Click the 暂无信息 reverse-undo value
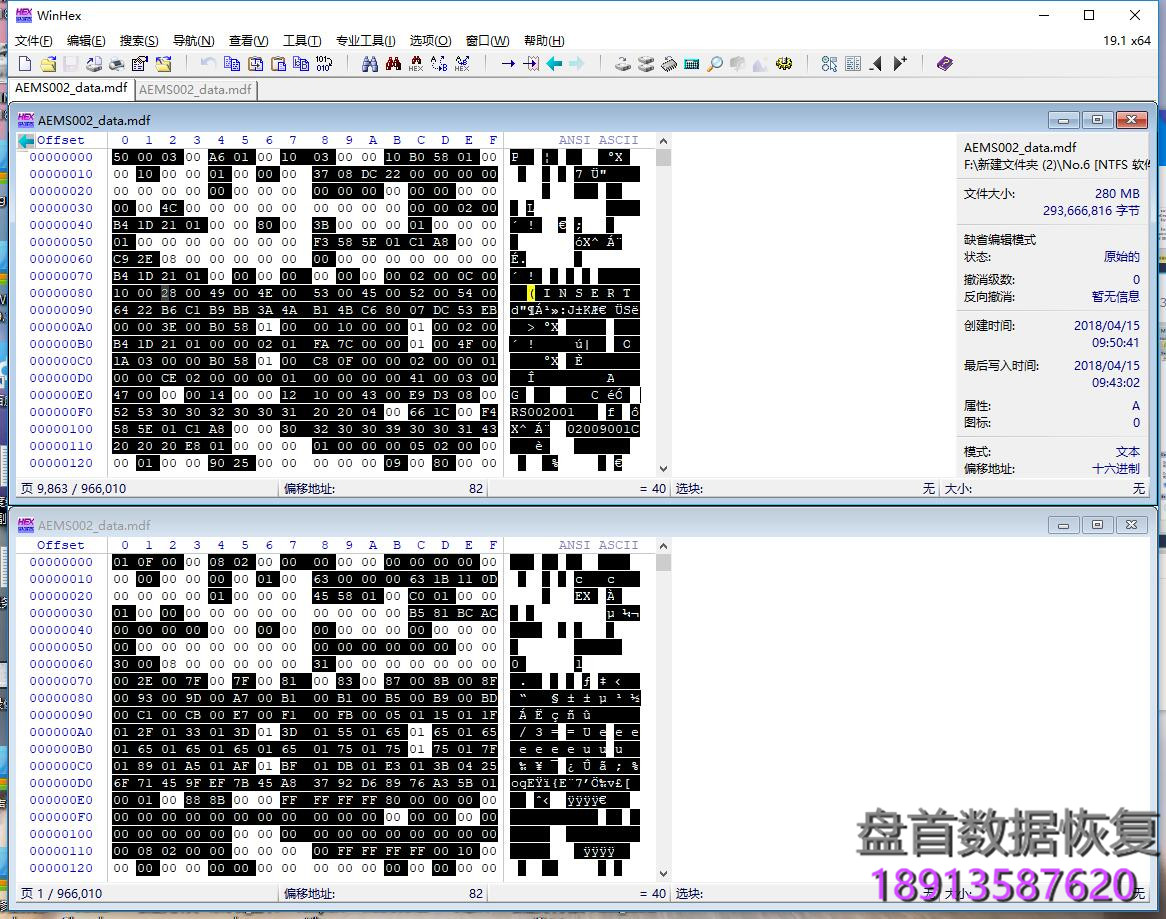This screenshot has height=919, width=1166. pyautogui.click(x=1115, y=297)
